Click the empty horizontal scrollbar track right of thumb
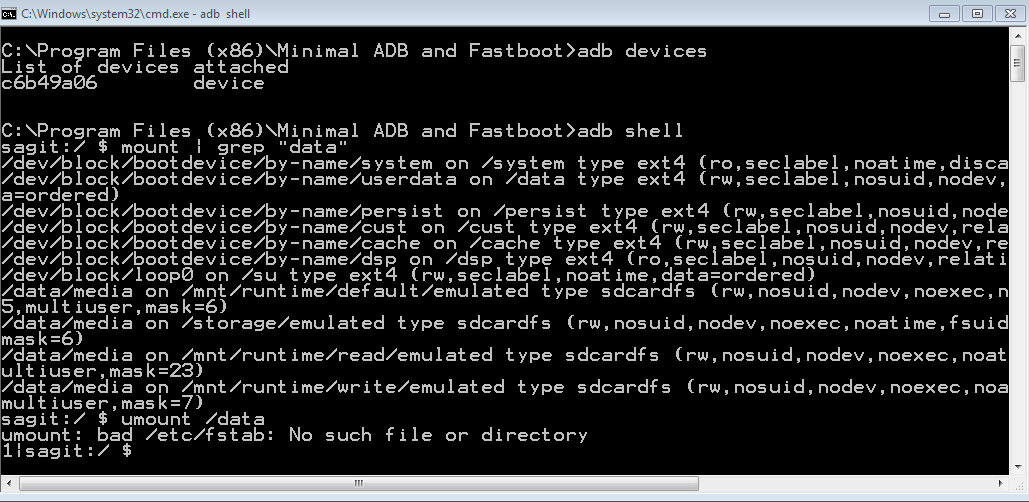1029x502 pixels. (x=850, y=483)
